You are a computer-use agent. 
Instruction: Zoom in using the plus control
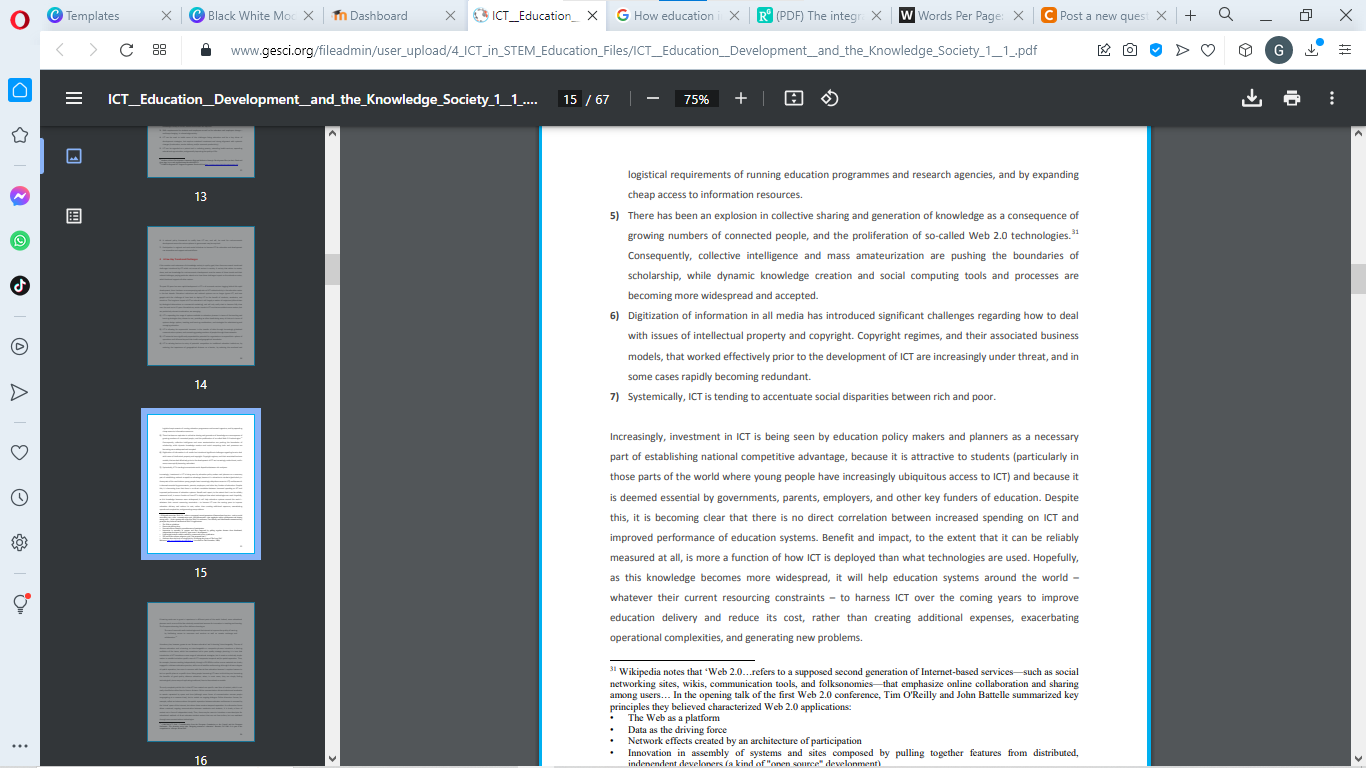(739, 98)
